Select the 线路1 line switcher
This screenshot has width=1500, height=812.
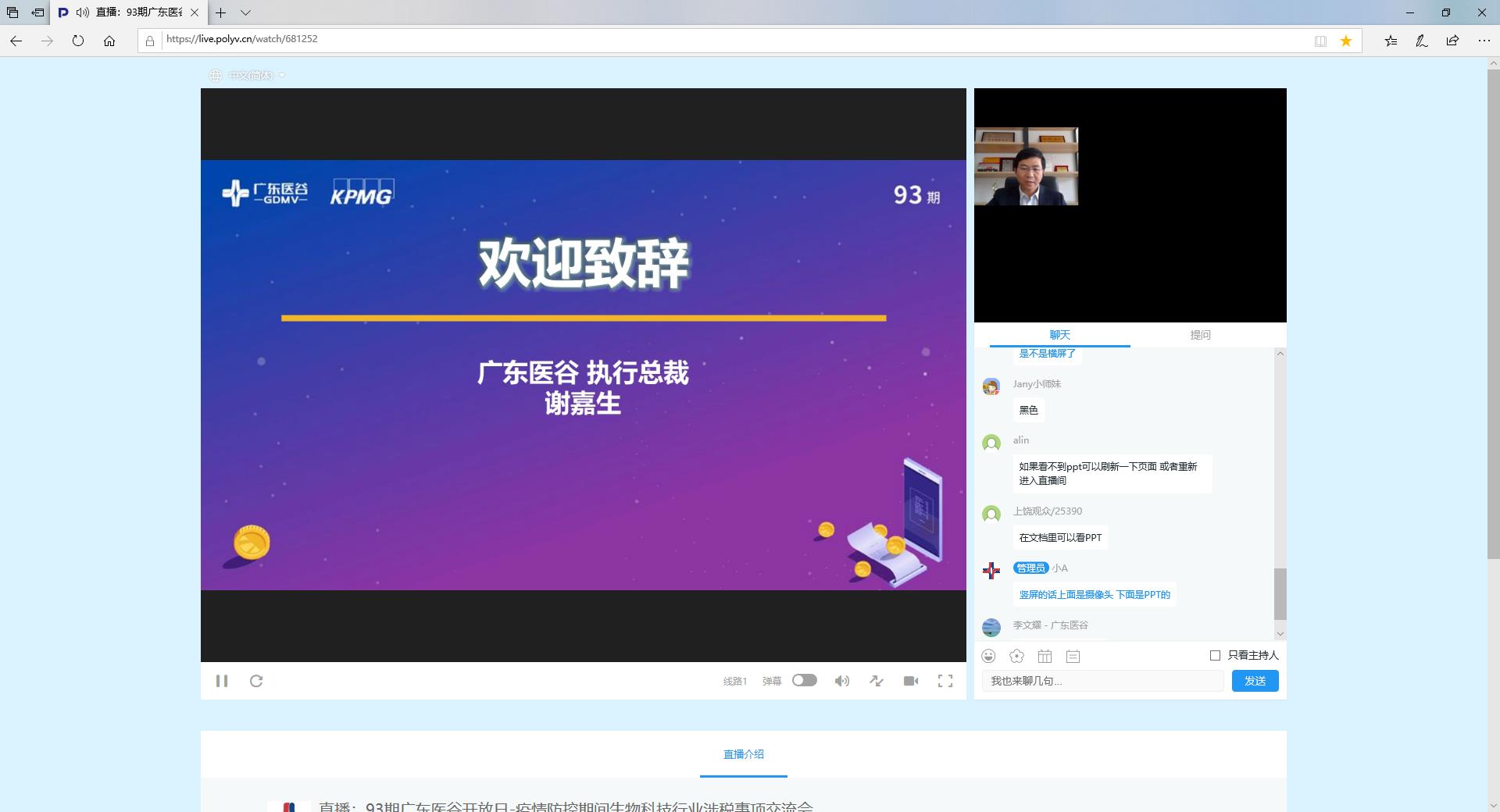(x=734, y=682)
